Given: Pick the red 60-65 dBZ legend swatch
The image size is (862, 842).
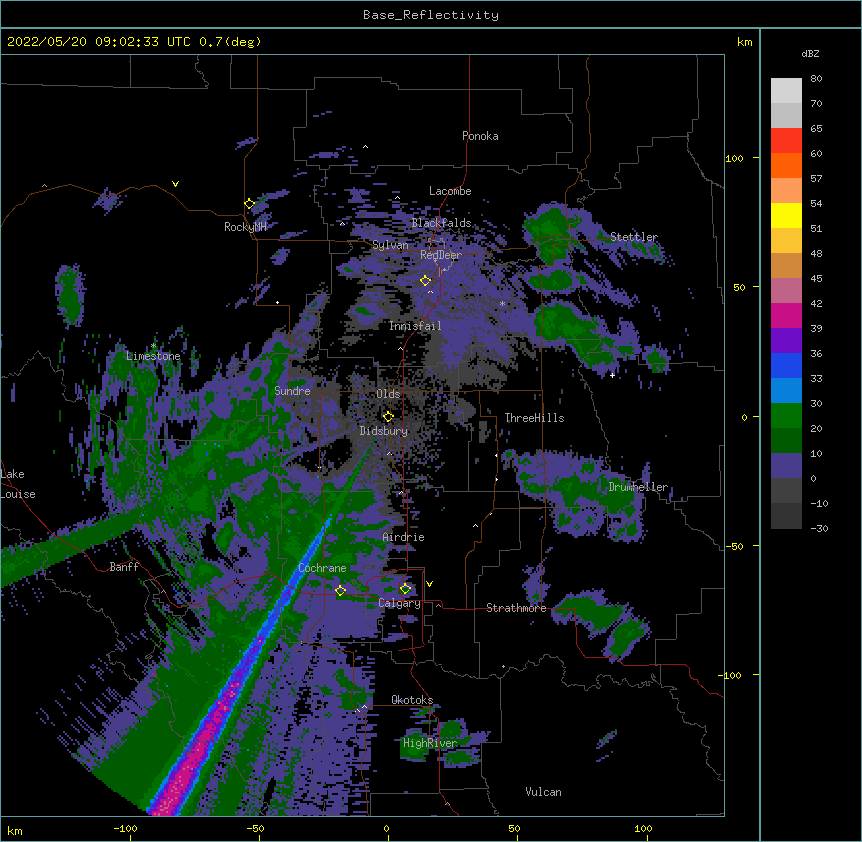Looking at the screenshot, I should [x=786, y=140].
